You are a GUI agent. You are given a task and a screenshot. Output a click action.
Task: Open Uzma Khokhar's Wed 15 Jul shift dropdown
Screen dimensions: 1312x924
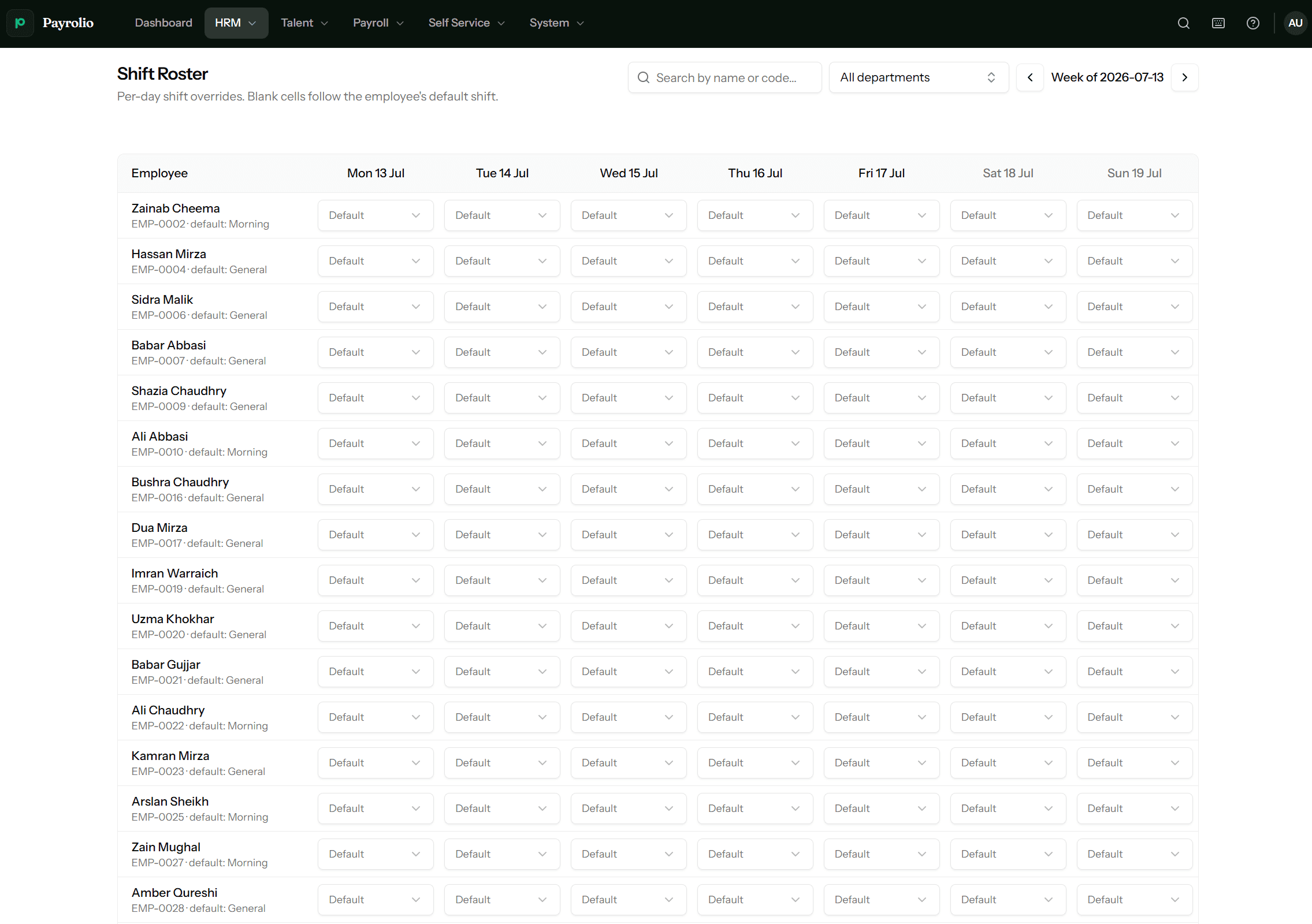click(629, 626)
